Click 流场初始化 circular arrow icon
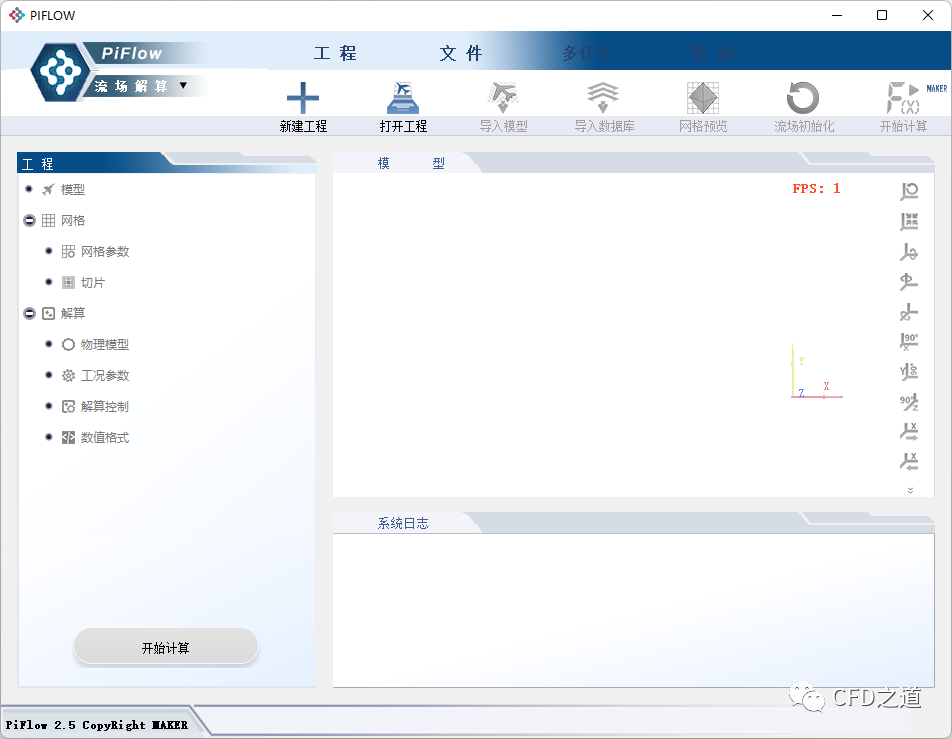This screenshot has width=952, height=739. click(x=803, y=98)
